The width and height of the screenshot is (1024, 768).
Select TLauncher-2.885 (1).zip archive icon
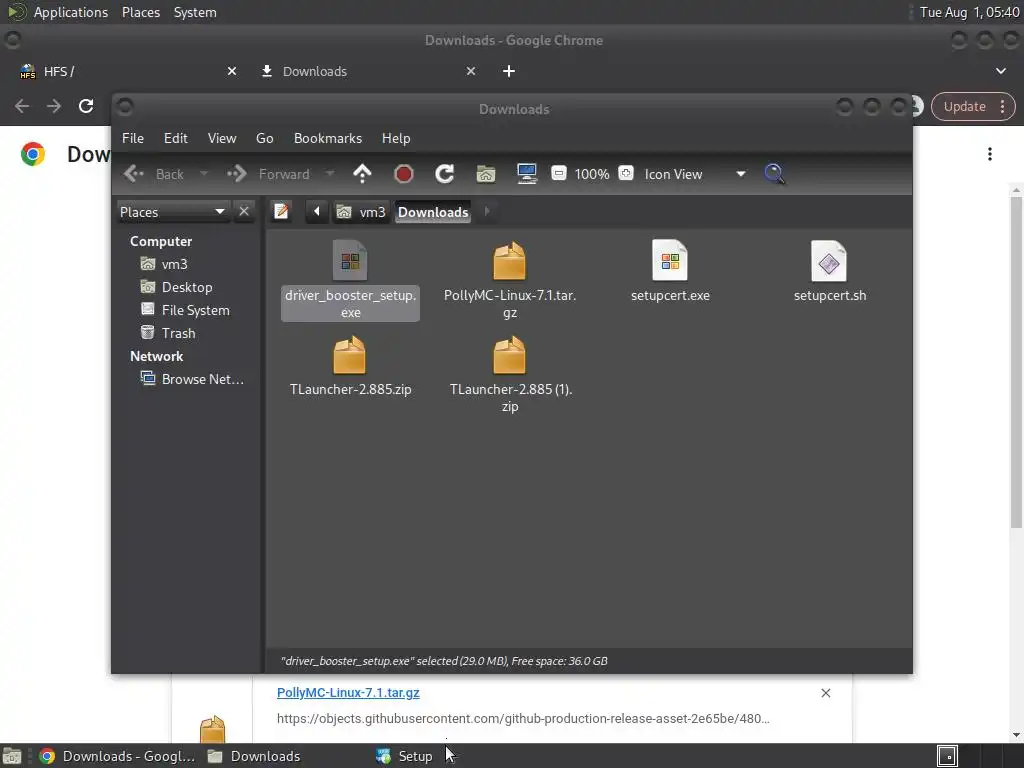pos(509,355)
